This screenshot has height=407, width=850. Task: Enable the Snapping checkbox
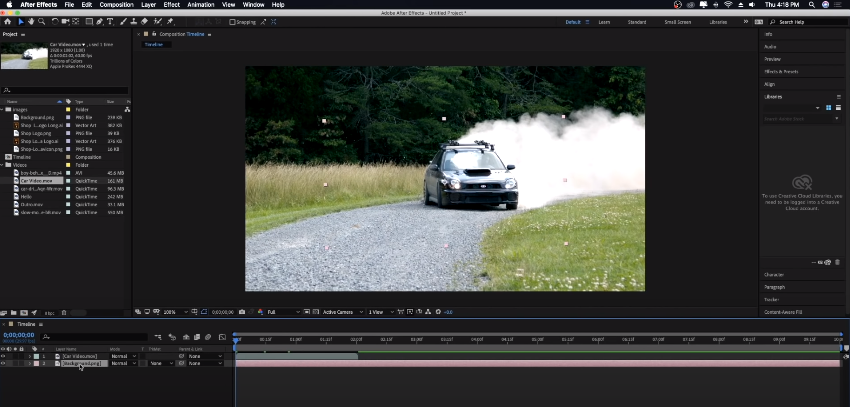point(233,21)
